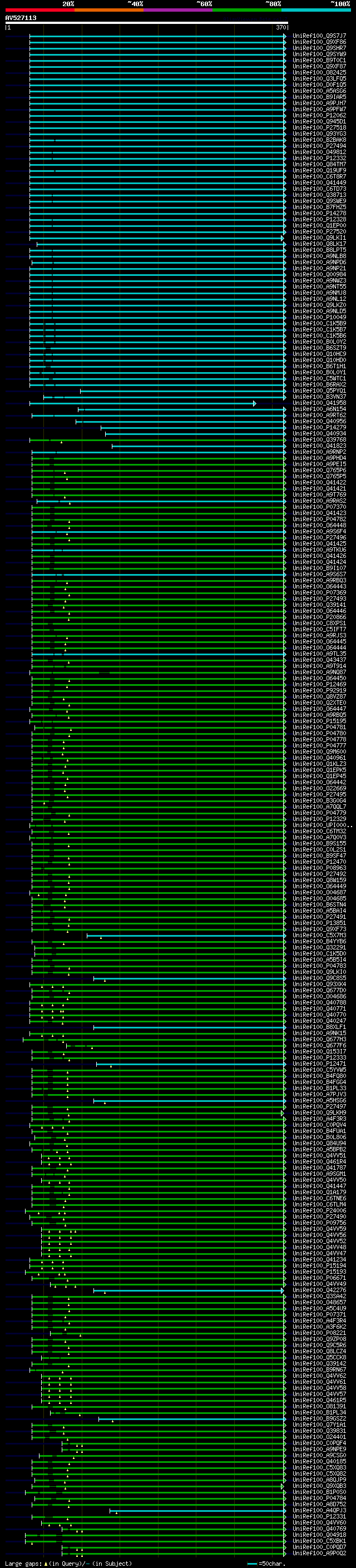Select label UniRef100_A5HSG6
The width and height of the screenshot is (356, 1568).
point(319,1101)
